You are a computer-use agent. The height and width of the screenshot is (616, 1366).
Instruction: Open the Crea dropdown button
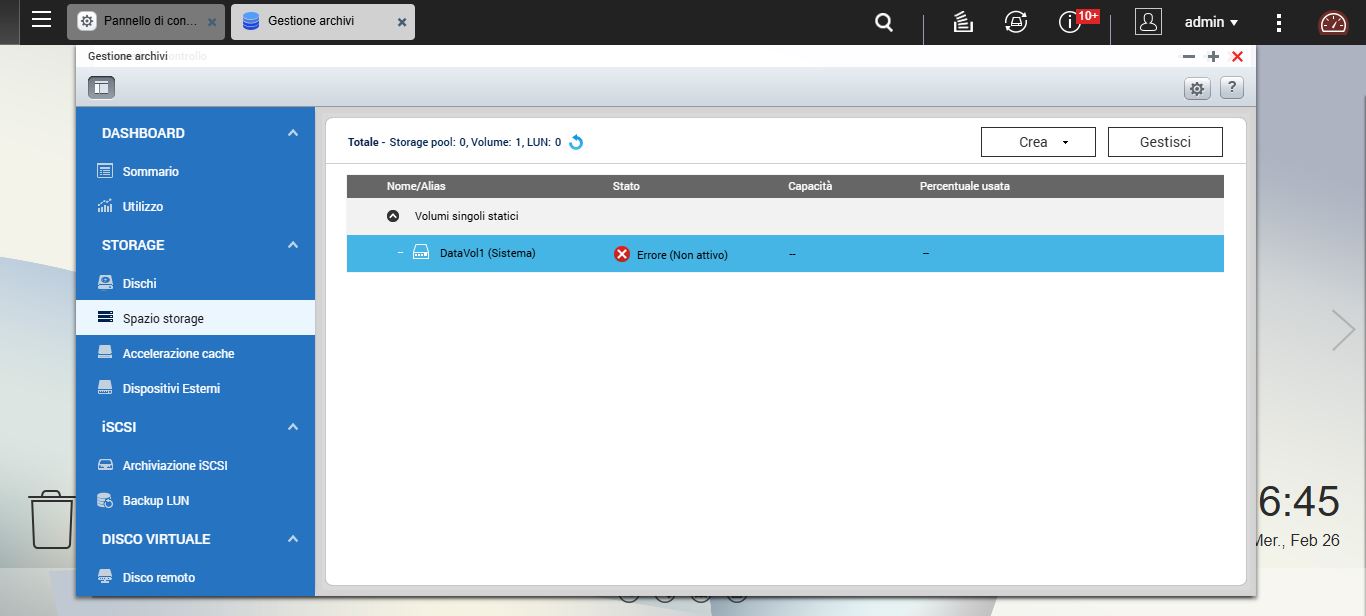(x=1038, y=142)
